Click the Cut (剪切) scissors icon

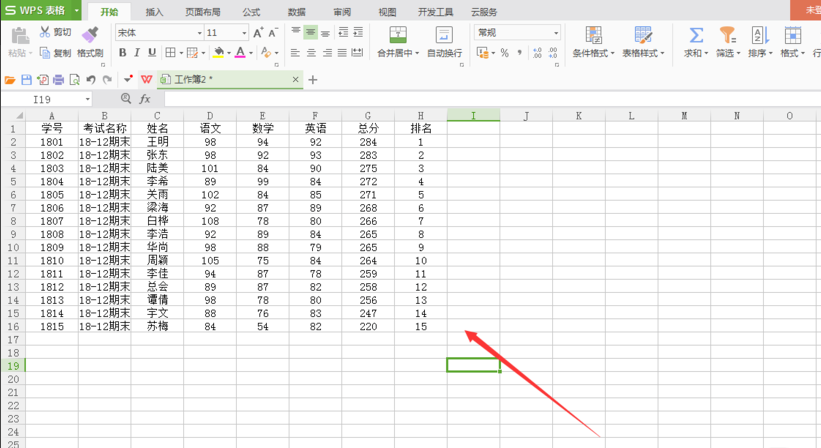click(45, 32)
